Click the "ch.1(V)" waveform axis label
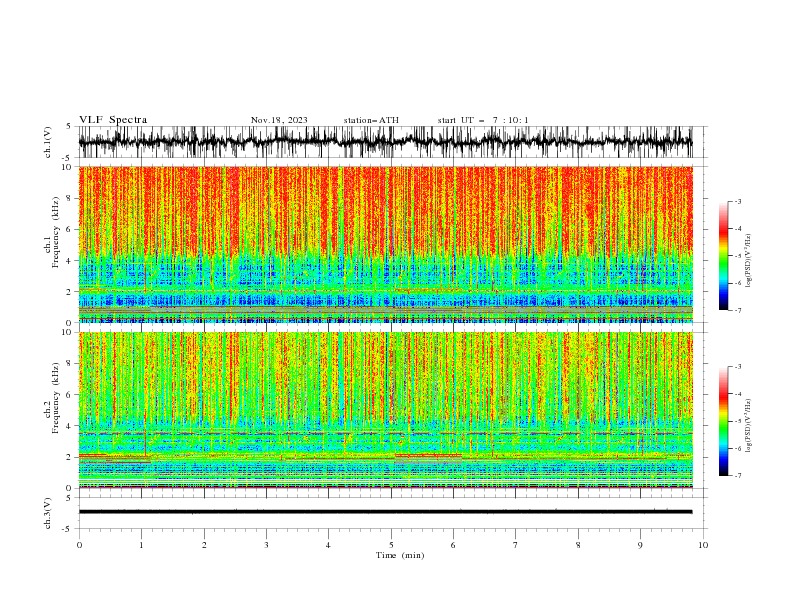This screenshot has height=612, width=792. (x=47, y=142)
